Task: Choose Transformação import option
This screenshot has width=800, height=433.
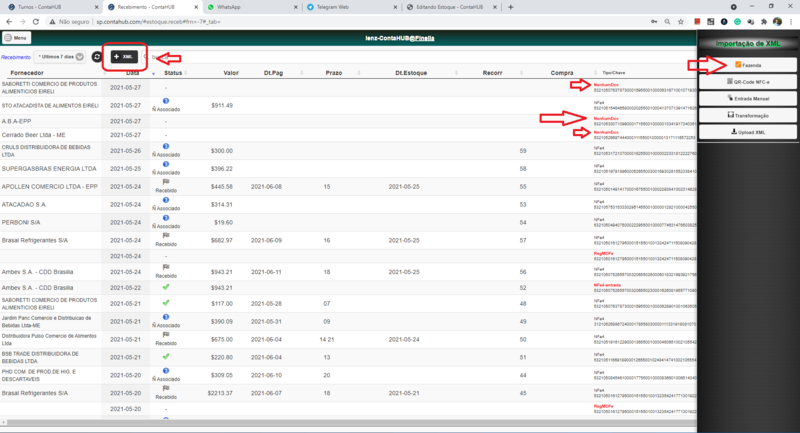Action: (x=747, y=115)
